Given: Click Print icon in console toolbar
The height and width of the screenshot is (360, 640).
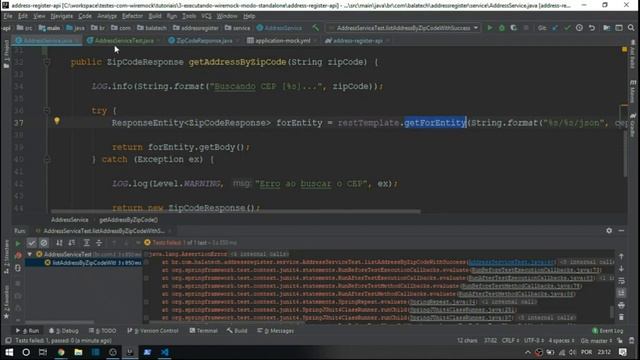Looking at the screenshot, I should coord(621,305).
